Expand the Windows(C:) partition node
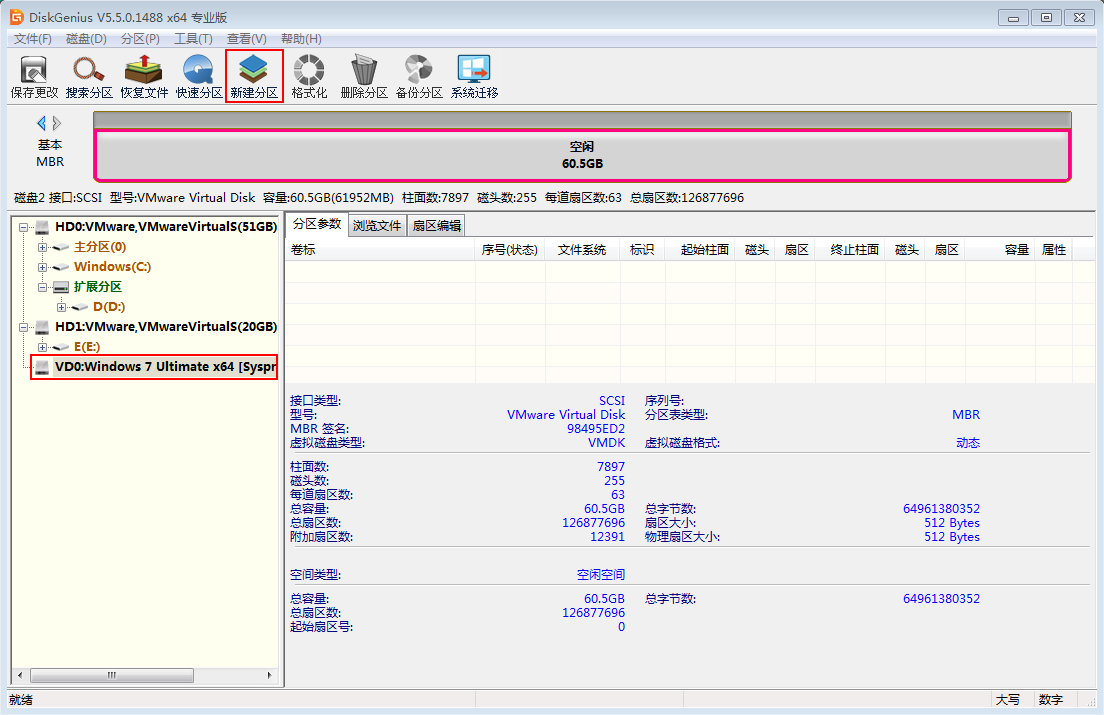 click(x=42, y=267)
